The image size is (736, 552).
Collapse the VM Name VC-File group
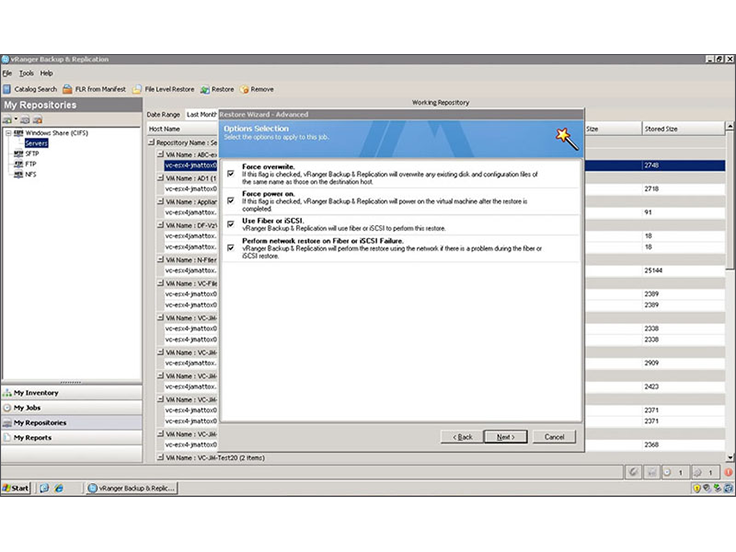pyautogui.click(x=161, y=283)
